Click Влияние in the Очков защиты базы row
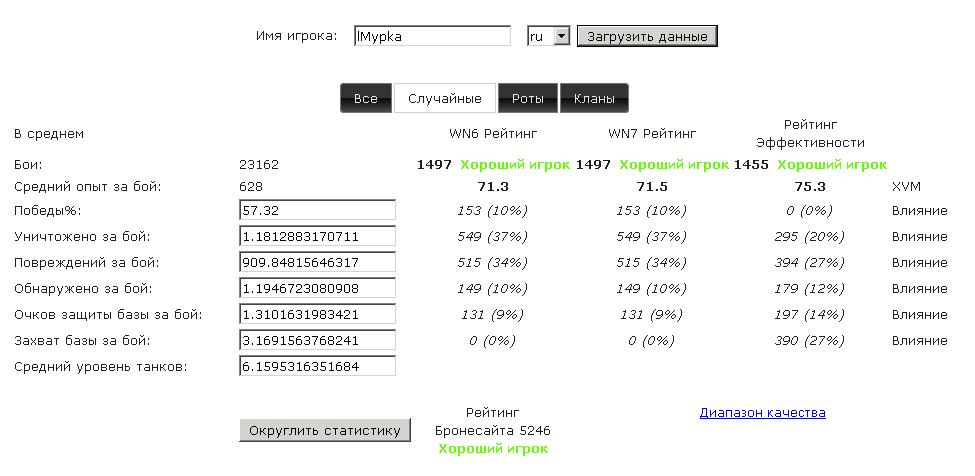The image size is (975, 476). [x=920, y=315]
